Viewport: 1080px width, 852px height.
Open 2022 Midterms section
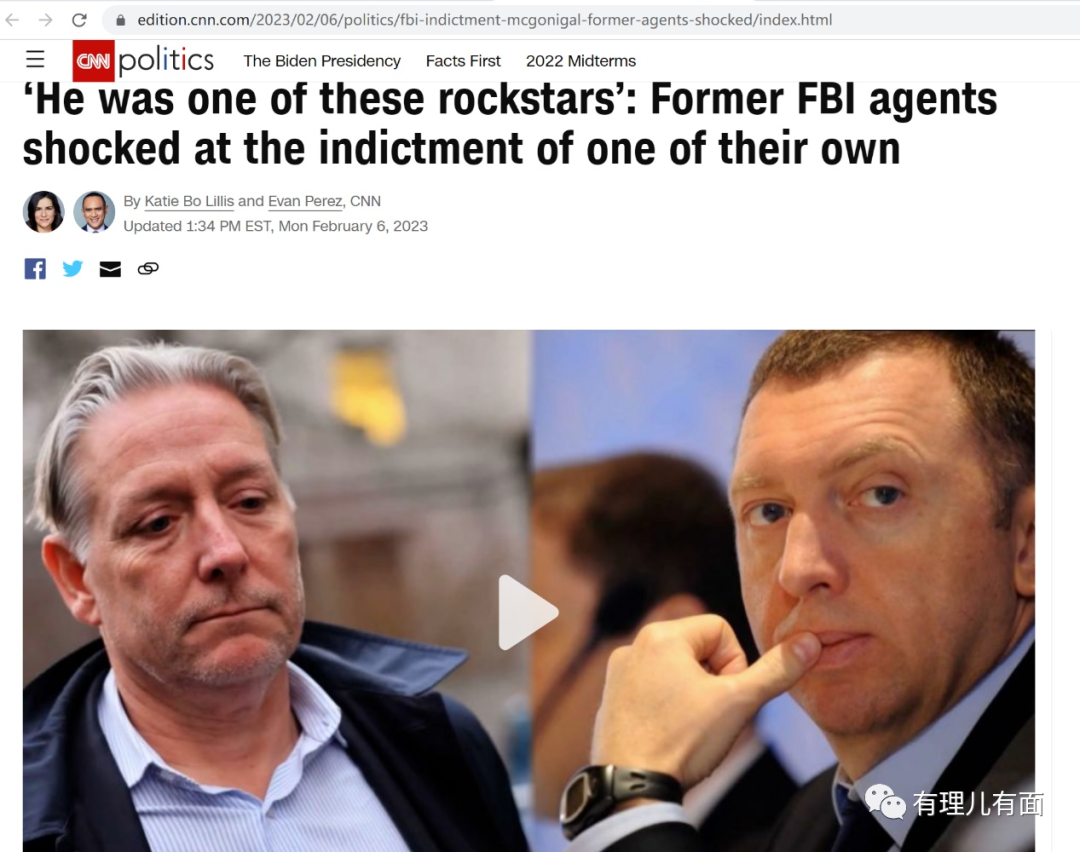pos(581,61)
